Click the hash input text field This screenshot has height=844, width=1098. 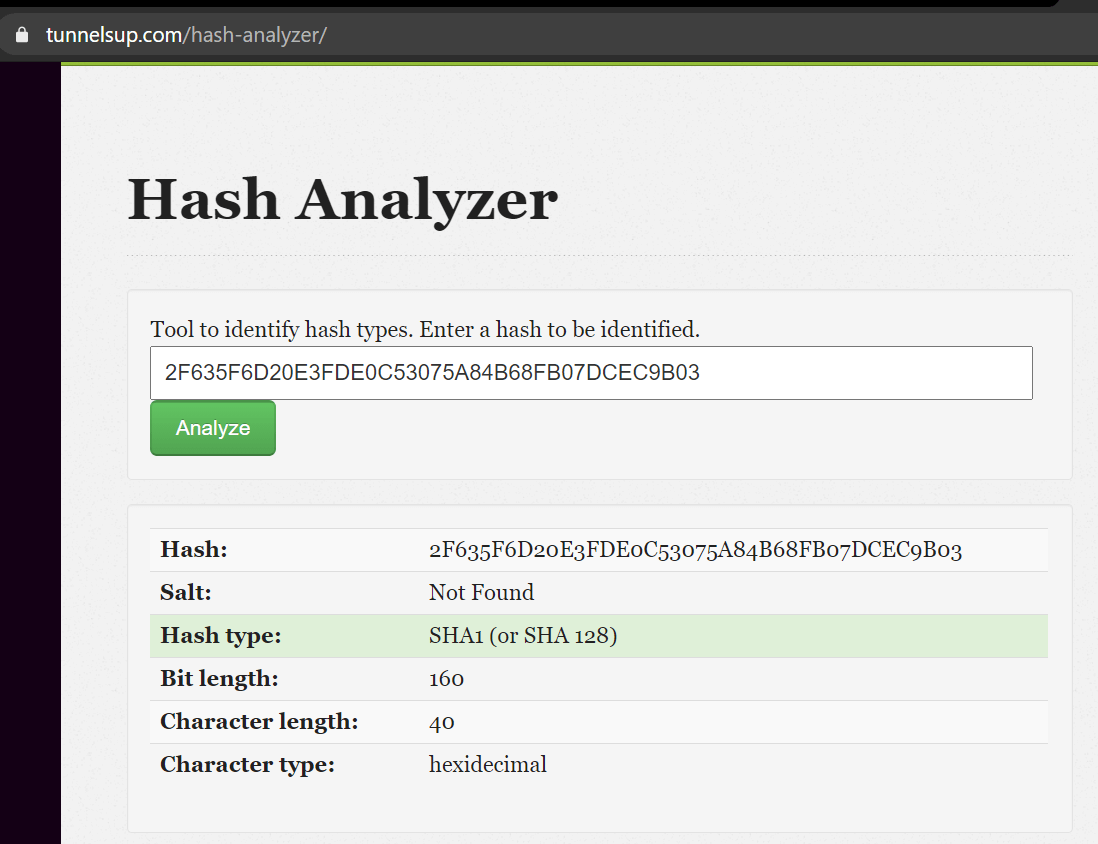[591, 373]
